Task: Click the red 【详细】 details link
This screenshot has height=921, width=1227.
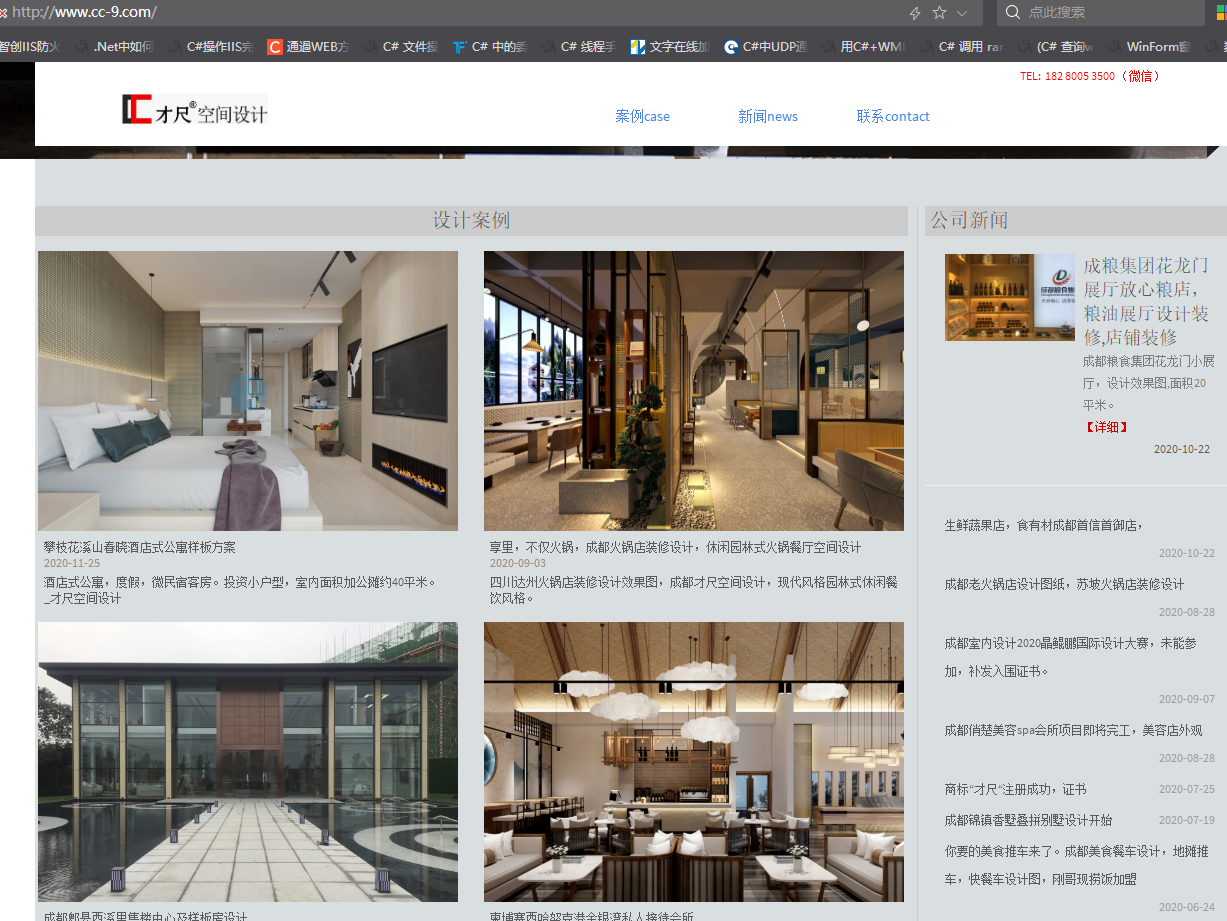Action: (1106, 427)
